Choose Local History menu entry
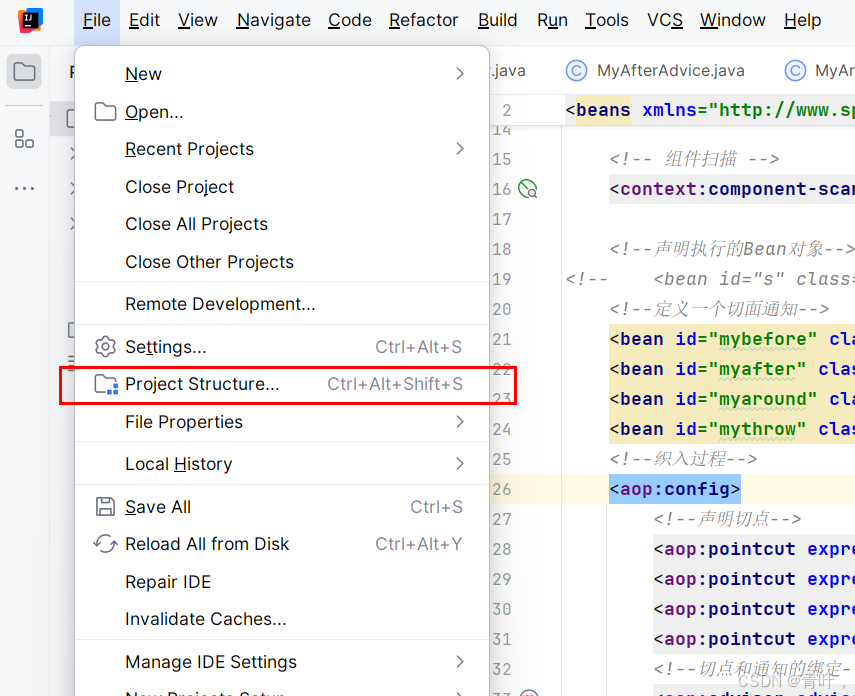Viewport: 855px width, 696px height. coord(282,464)
